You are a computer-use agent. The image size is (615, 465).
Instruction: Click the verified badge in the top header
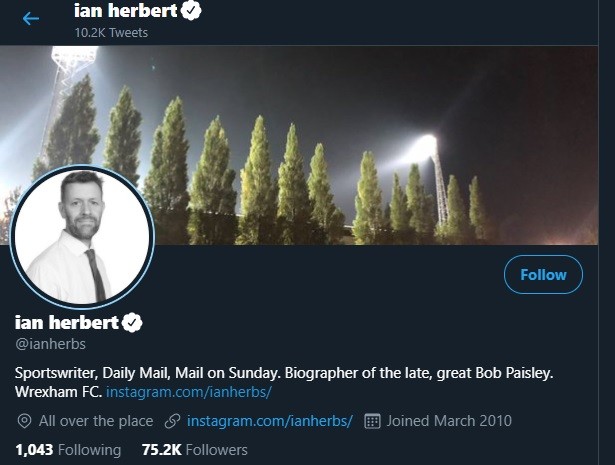click(x=191, y=11)
